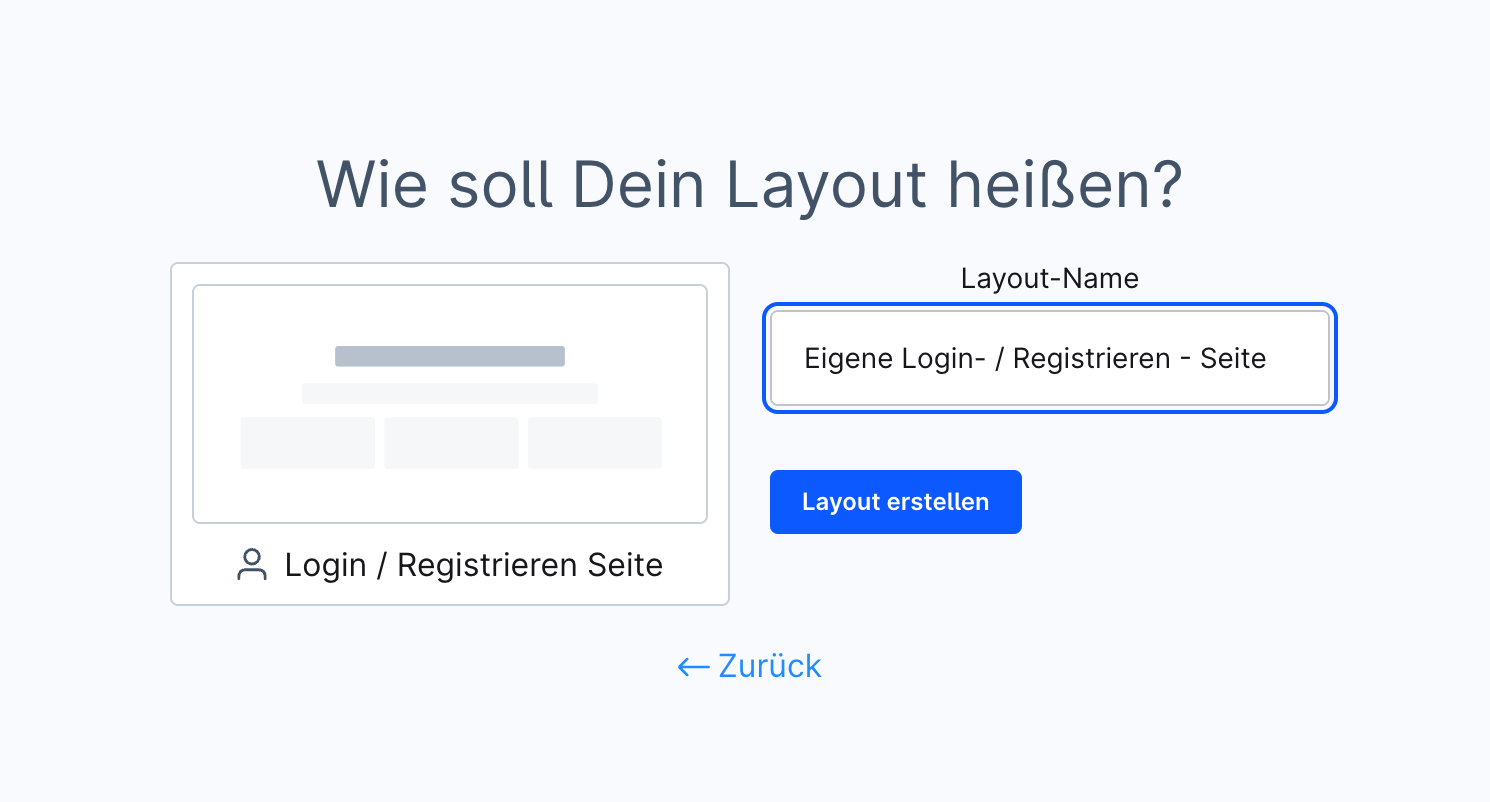Click the user icon beside Login / Registrieren
Viewport: 1490px width, 802px height.
[252, 565]
